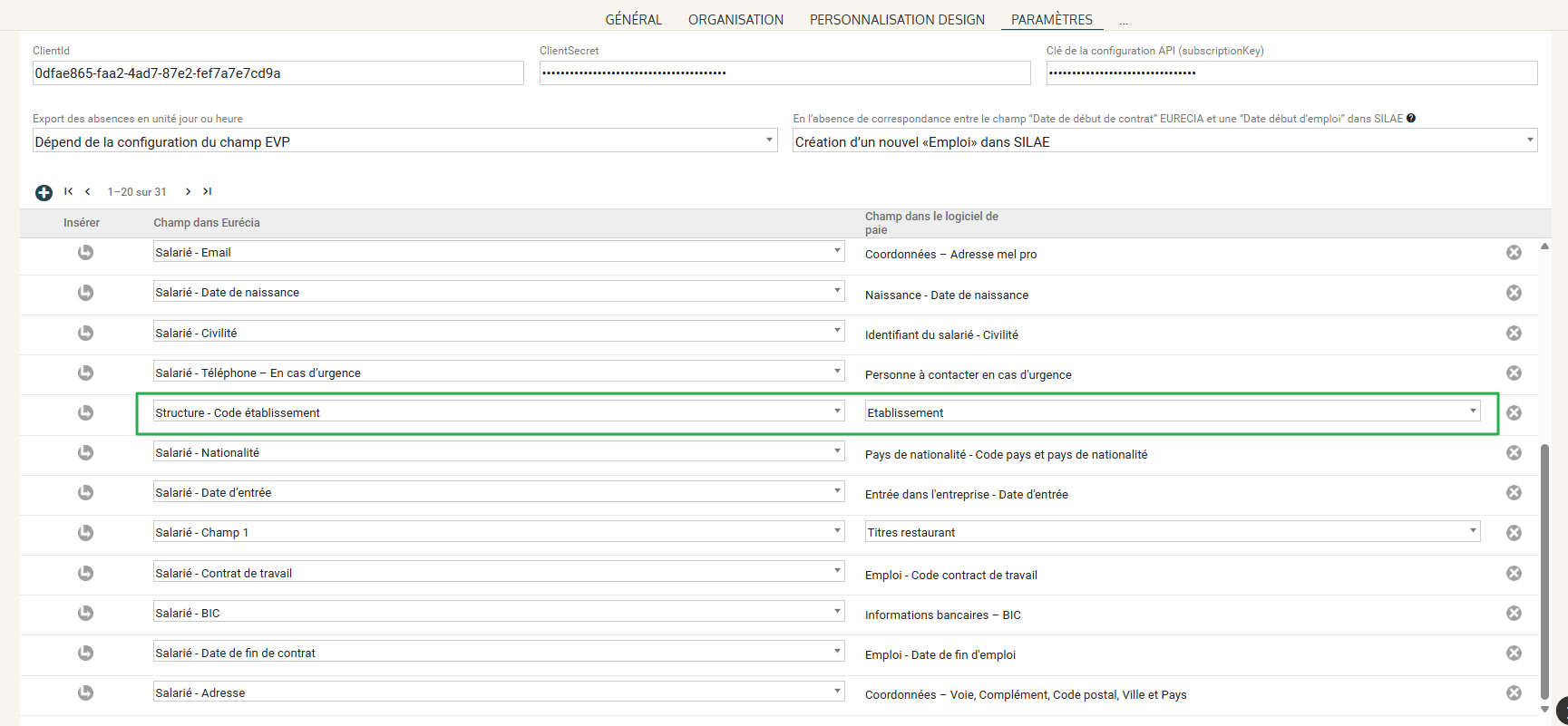
Task: Switch to the GÉNÉRAL tab
Action: 633,20
